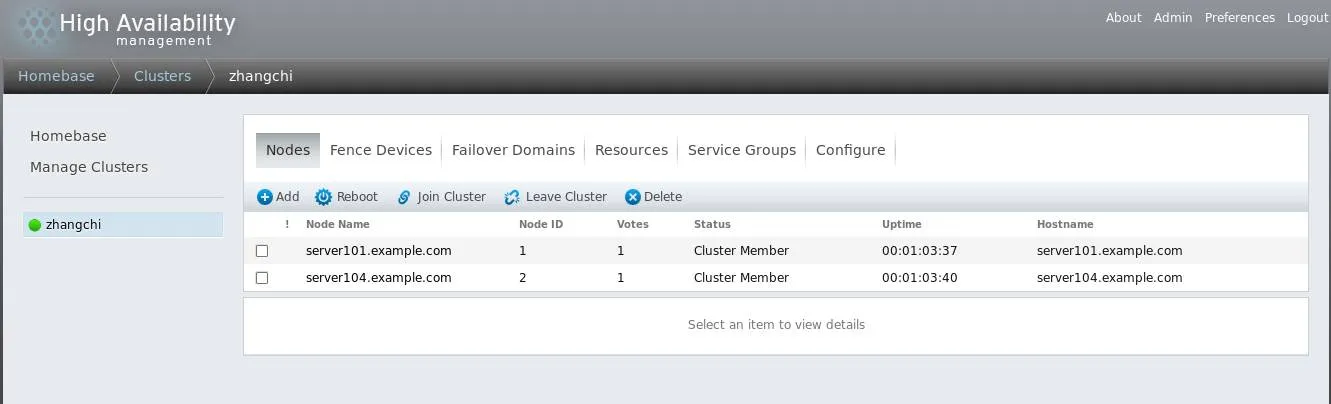Click the Reboot gear icon

(x=323, y=197)
